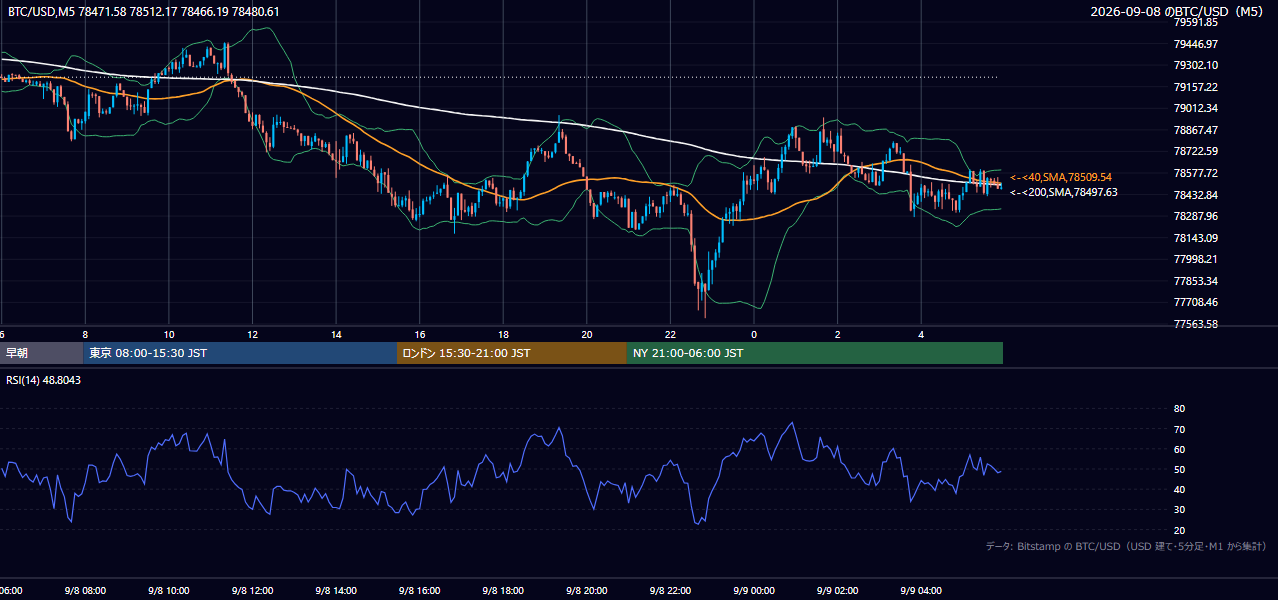1278x600 pixels.
Task: Click the 東京 08:00-15:30 JST session bar
Action: tap(240, 353)
